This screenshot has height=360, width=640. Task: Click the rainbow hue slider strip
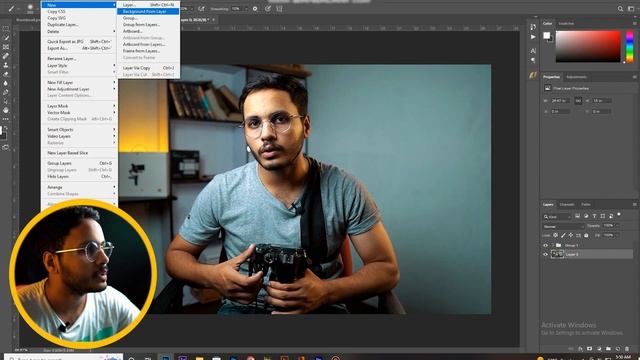pos(629,46)
